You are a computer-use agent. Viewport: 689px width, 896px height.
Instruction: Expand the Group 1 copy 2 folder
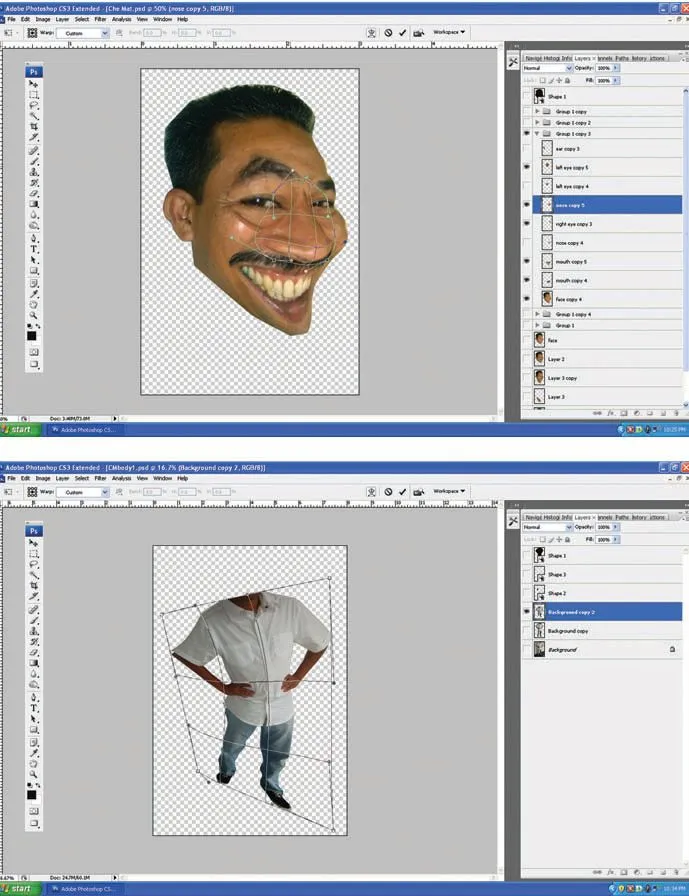click(537, 122)
